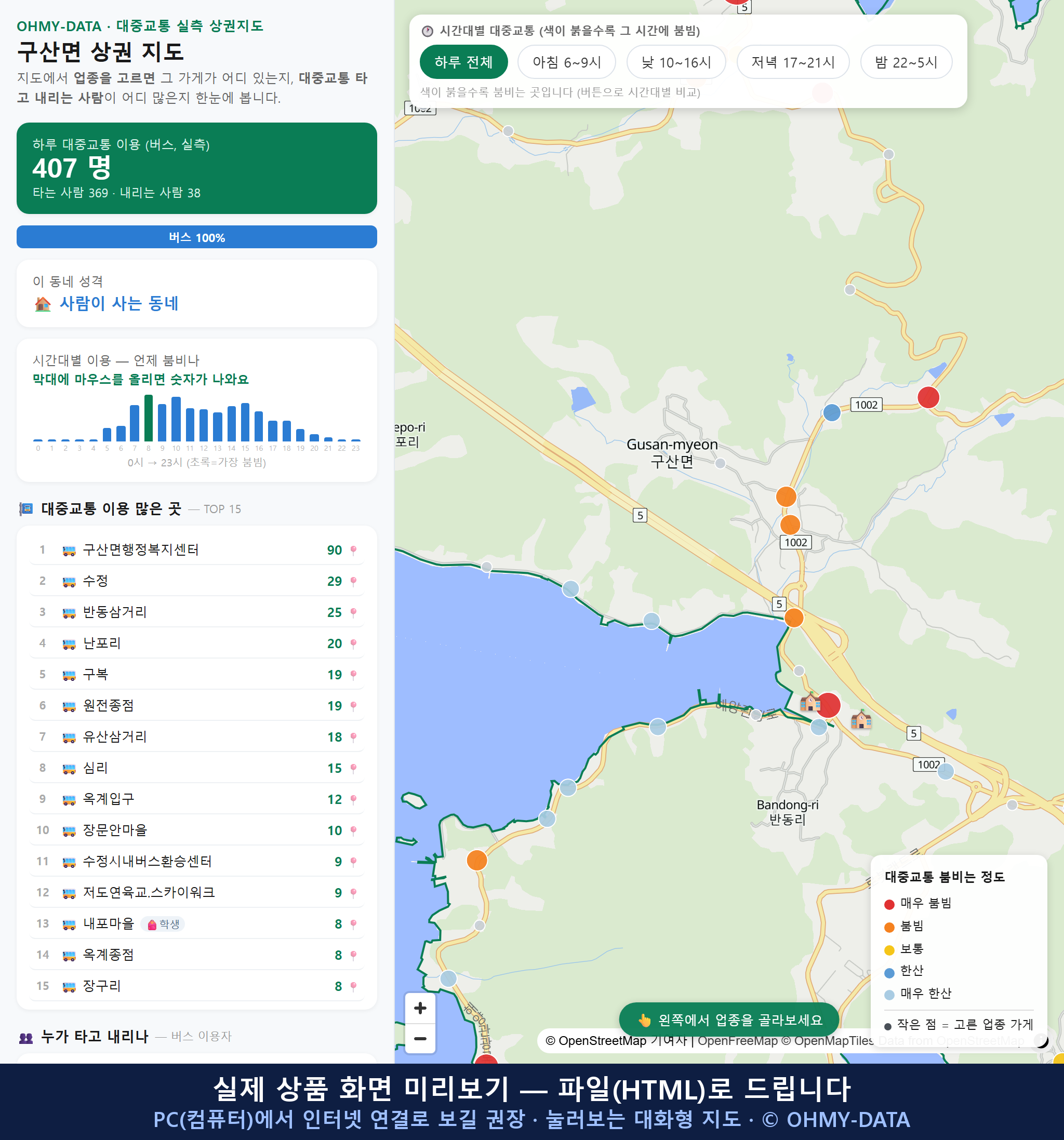Select the 심리 list row
The image size is (1064, 1140).
[x=197, y=768]
